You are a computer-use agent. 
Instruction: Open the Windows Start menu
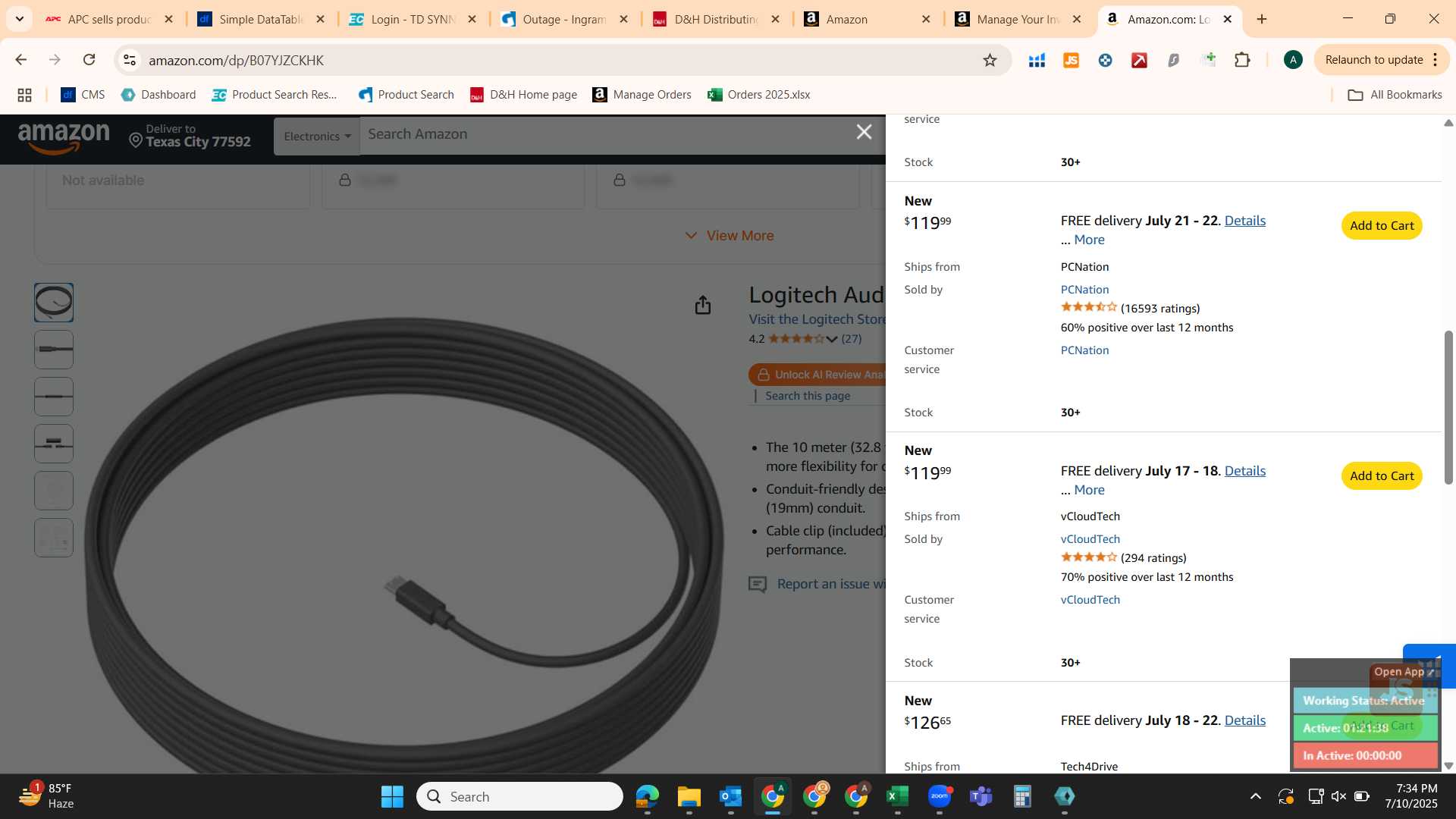click(392, 796)
